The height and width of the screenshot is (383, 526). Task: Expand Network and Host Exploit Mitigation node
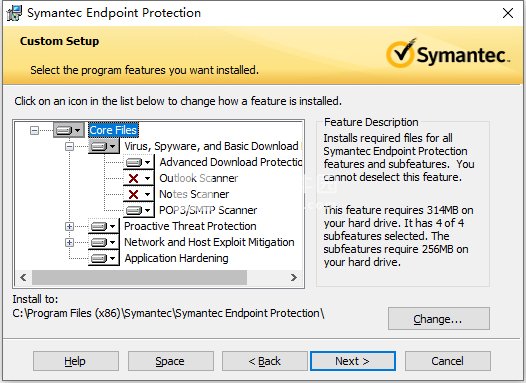click(x=69, y=242)
